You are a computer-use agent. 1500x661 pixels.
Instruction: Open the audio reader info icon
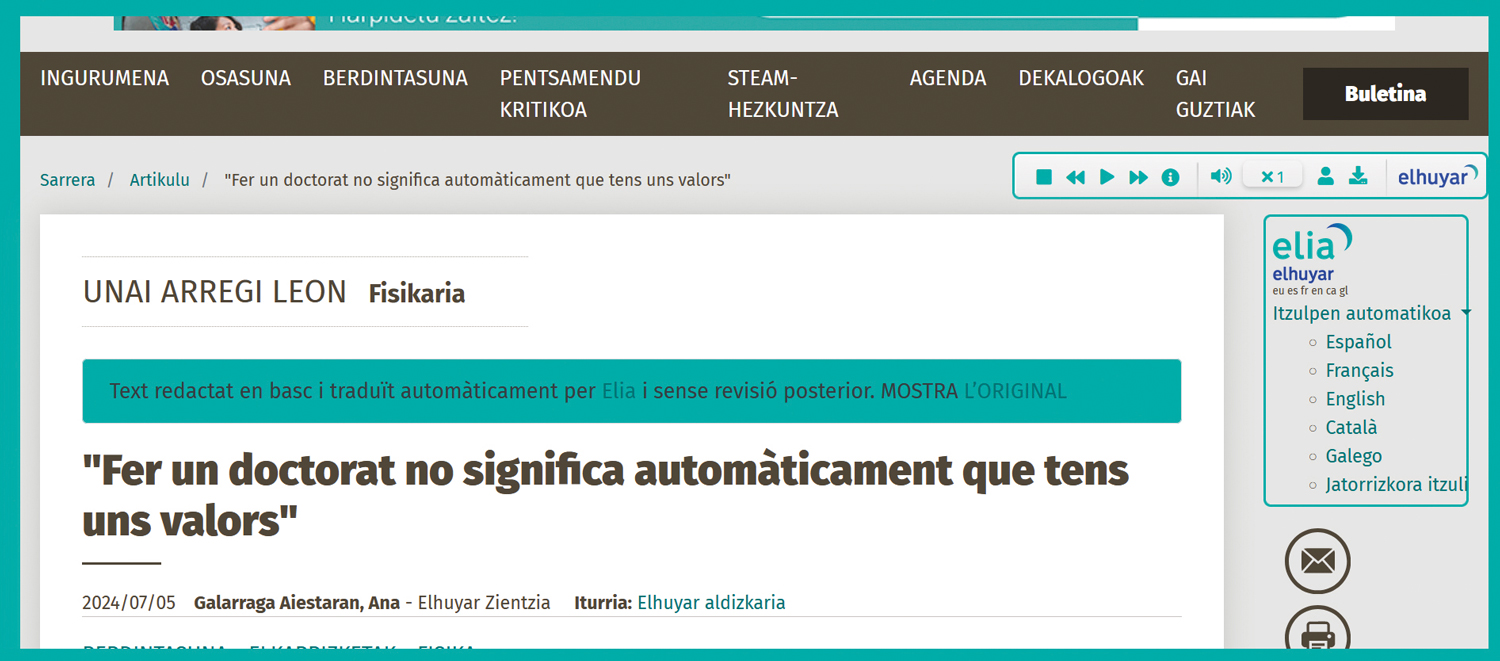pos(1170,177)
